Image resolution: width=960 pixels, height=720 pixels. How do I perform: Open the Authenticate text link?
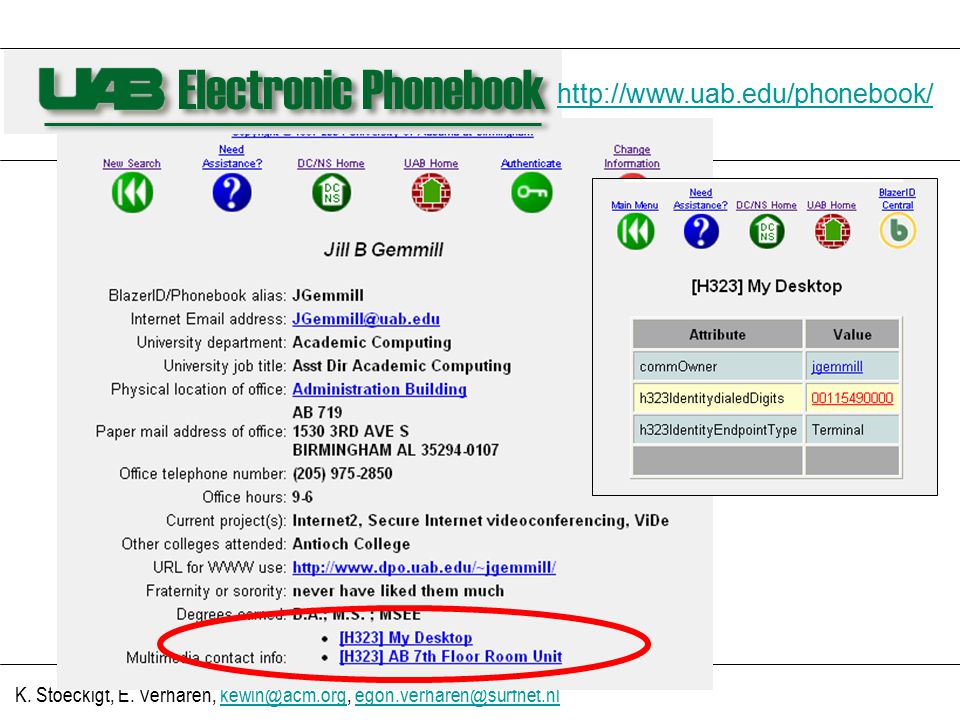(531, 163)
